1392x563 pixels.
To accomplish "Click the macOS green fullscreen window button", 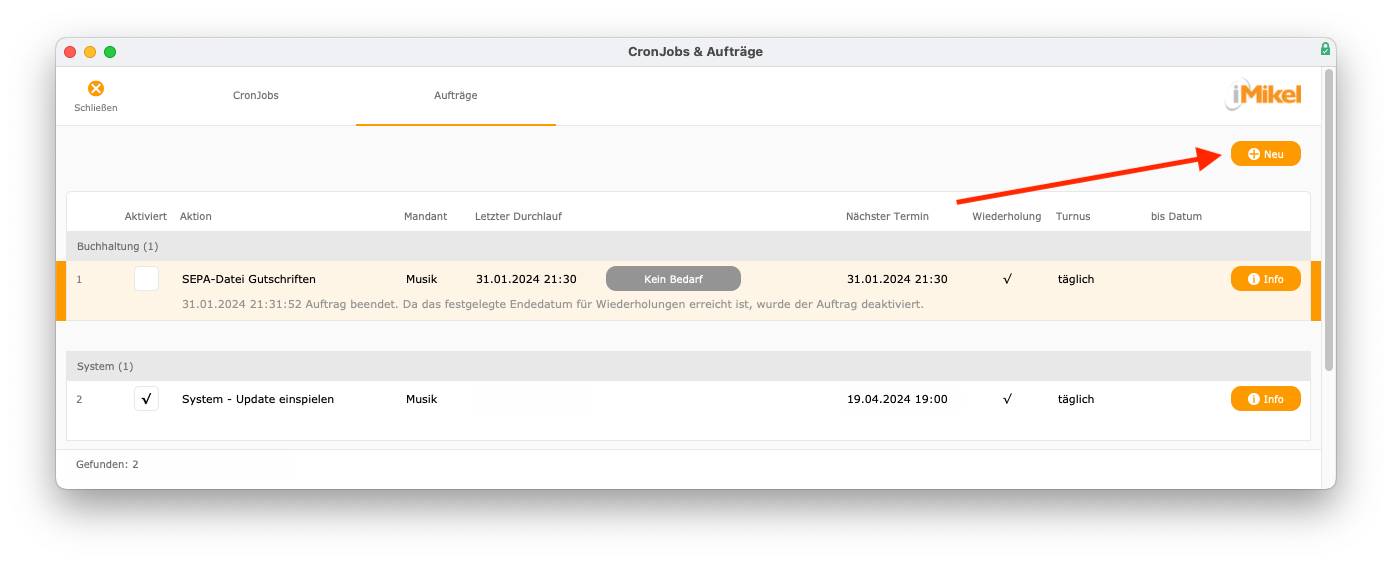I will coord(110,52).
